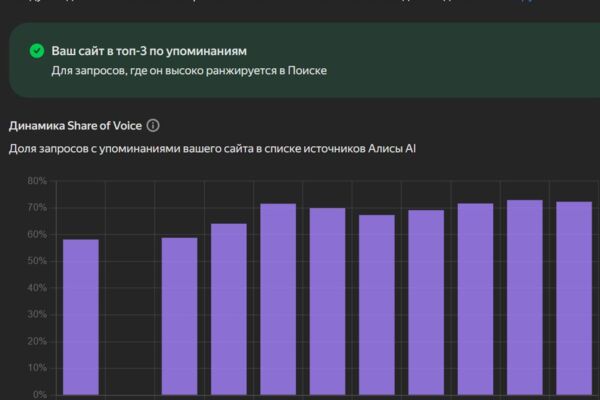600x400 pixels.
Task: Click the 50% label on the vertical axis
Action: pos(37,261)
